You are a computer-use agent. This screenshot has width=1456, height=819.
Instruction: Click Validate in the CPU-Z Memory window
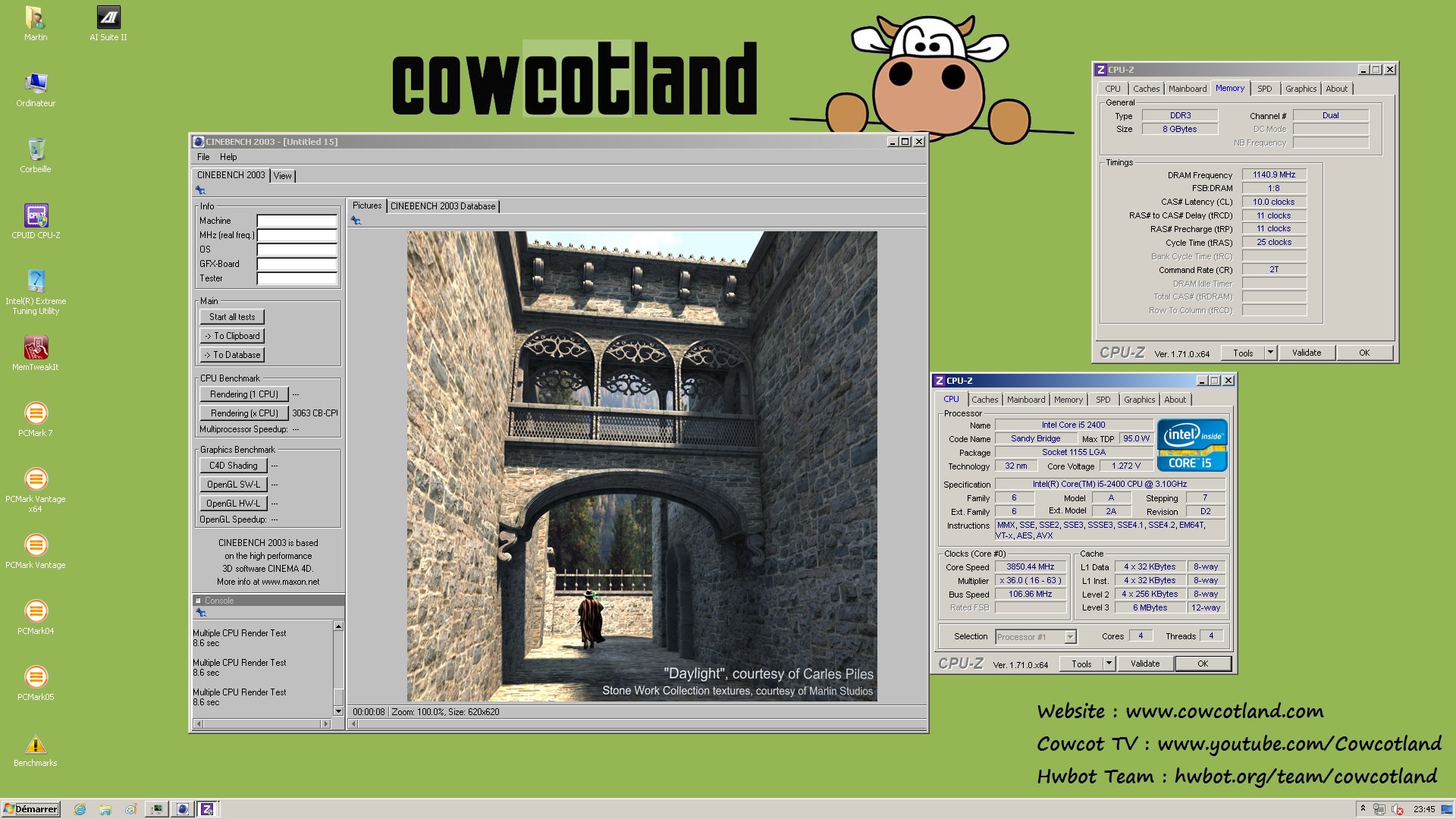(1307, 353)
